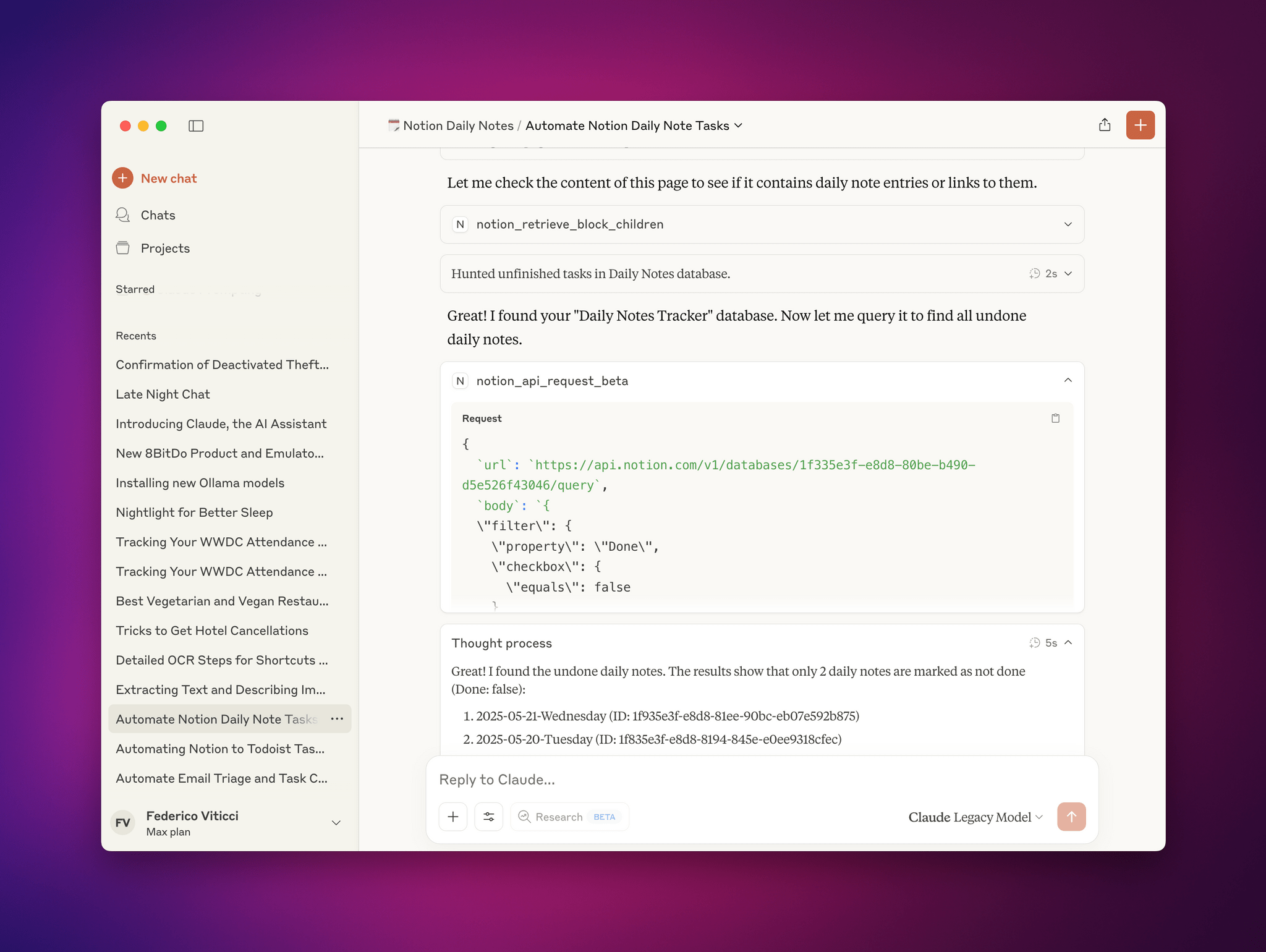Open Installing new Ollama models chat
Image resolution: width=1266 pixels, height=952 pixels.
pyautogui.click(x=200, y=483)
